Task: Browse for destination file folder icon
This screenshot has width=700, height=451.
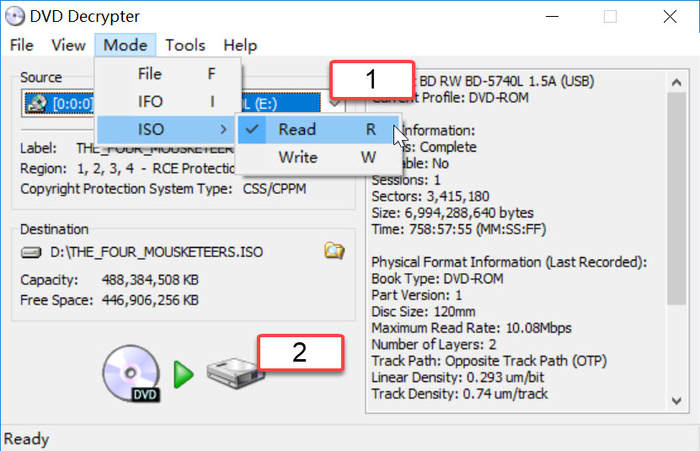Action: 334,251
